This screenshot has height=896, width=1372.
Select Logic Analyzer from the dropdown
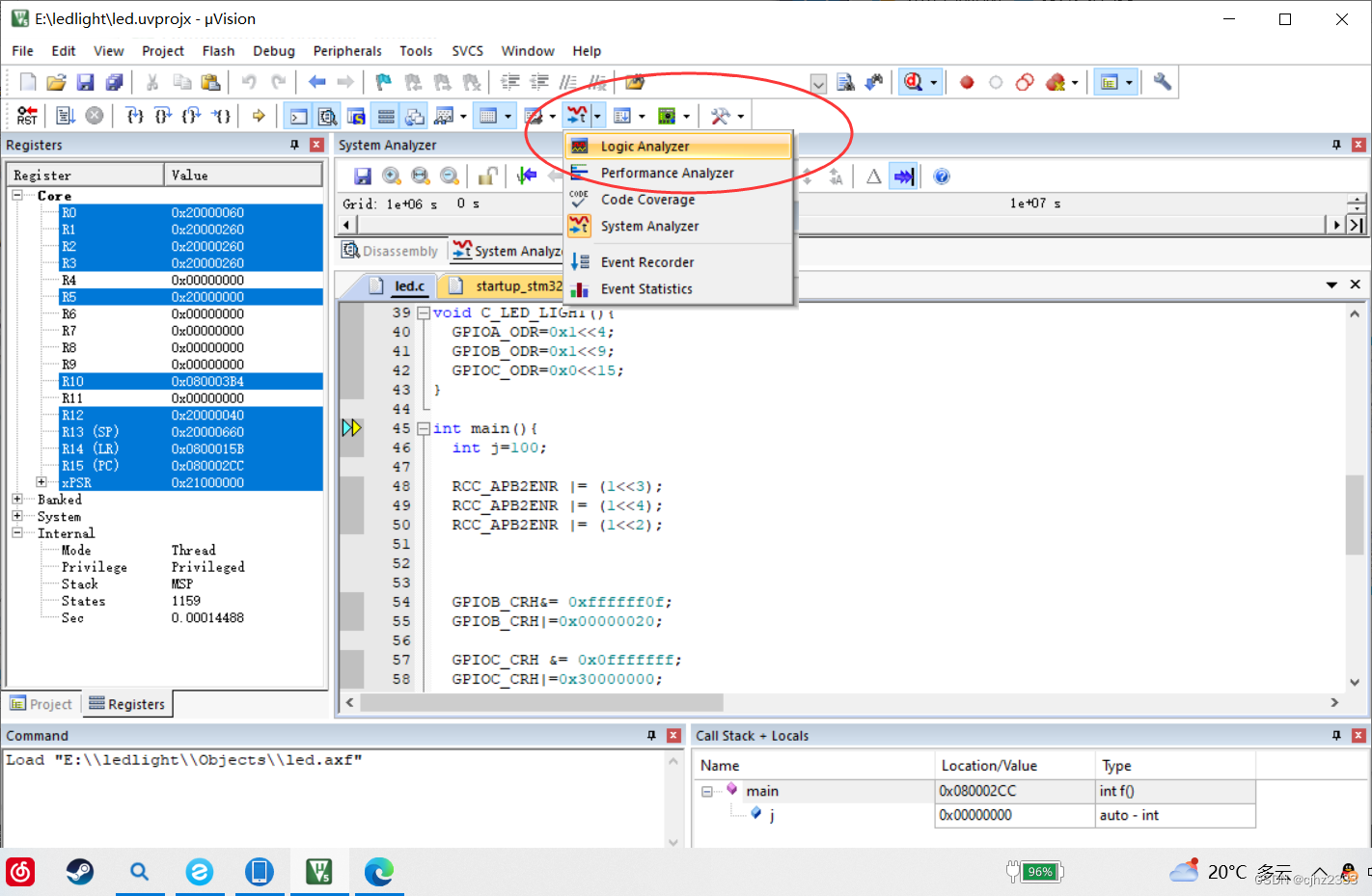point(678,147)
